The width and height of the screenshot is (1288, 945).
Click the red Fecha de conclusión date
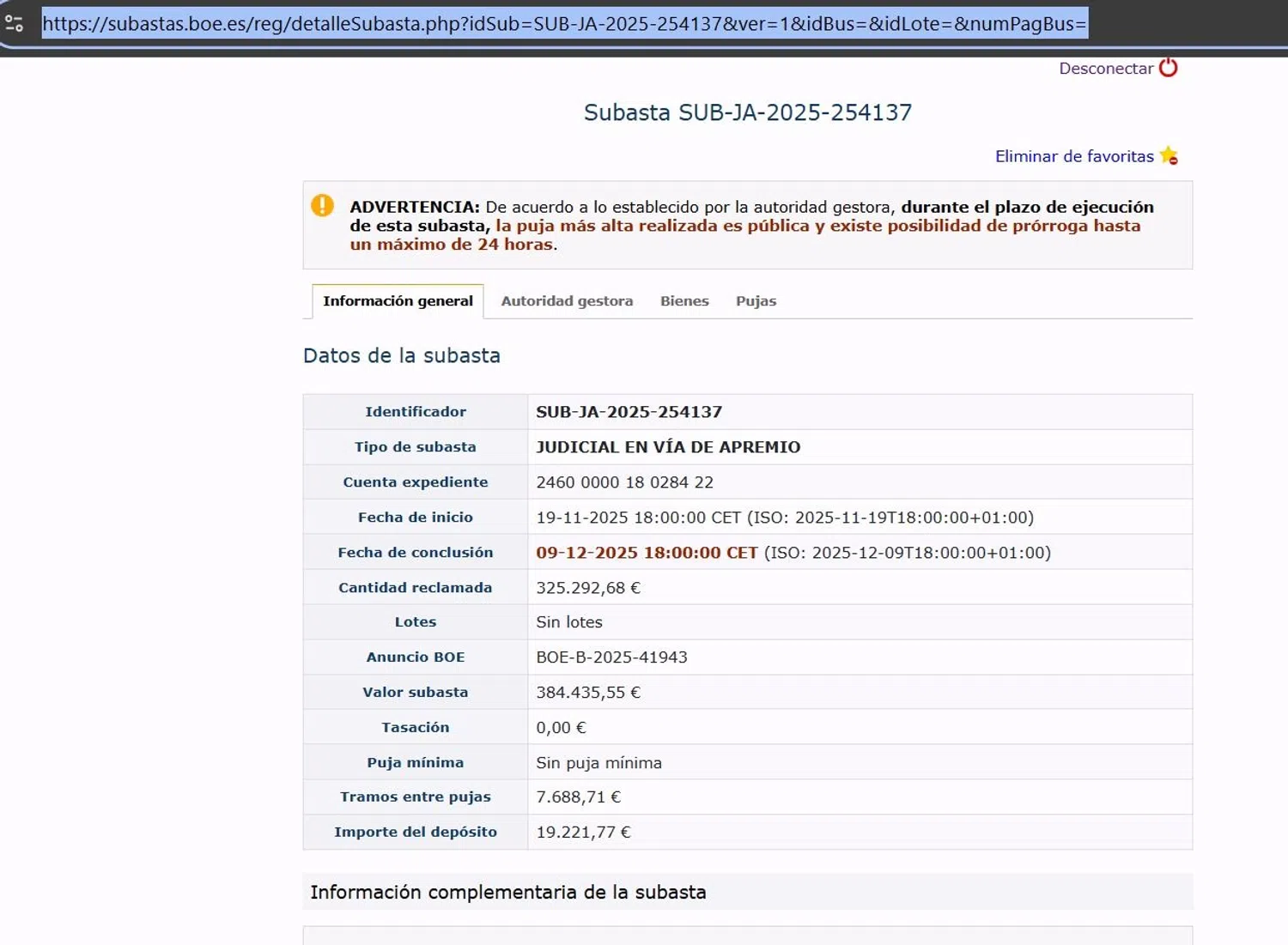pos(647,553)
